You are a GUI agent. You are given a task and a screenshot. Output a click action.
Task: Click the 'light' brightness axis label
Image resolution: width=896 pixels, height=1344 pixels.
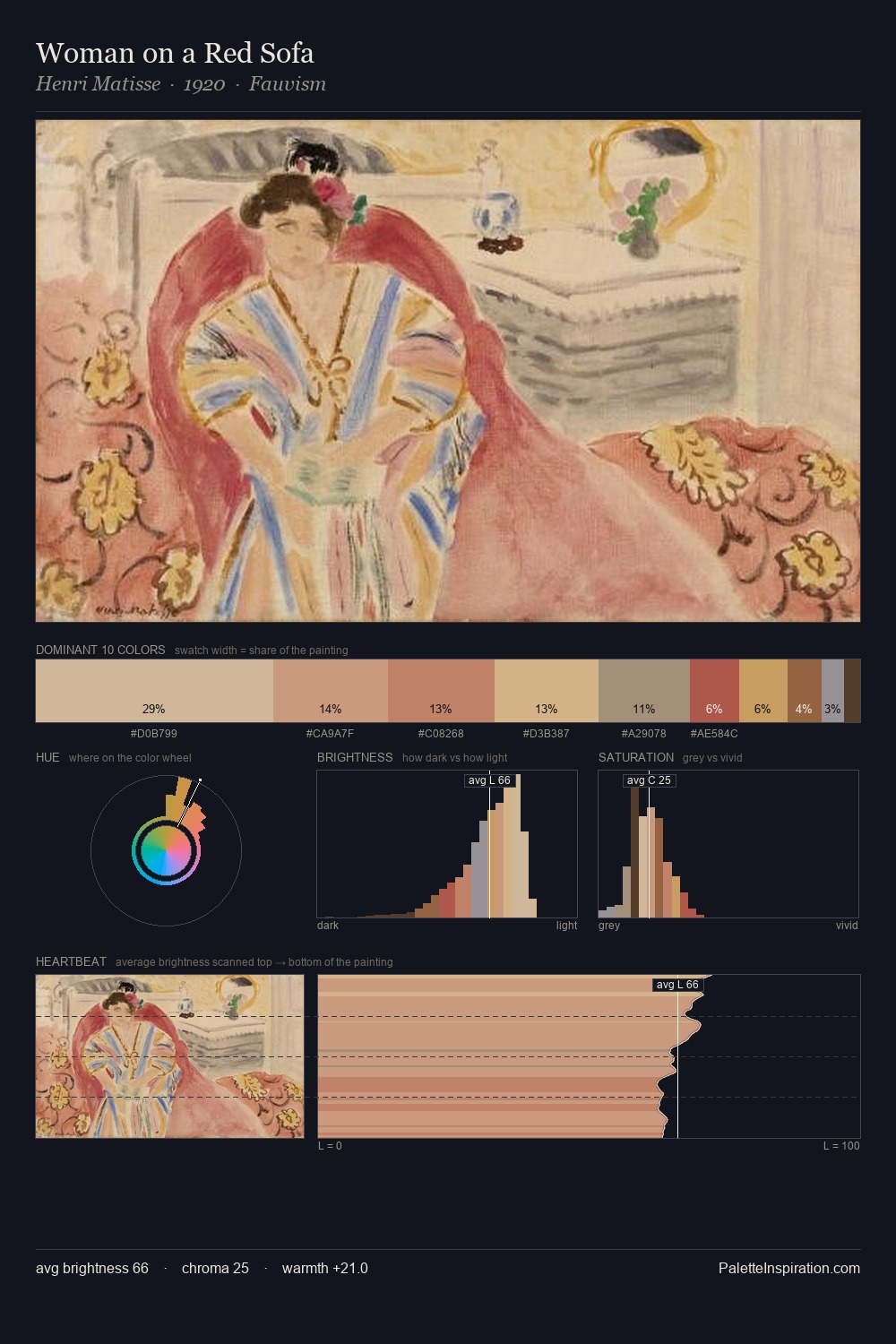[x=566, y=926]
